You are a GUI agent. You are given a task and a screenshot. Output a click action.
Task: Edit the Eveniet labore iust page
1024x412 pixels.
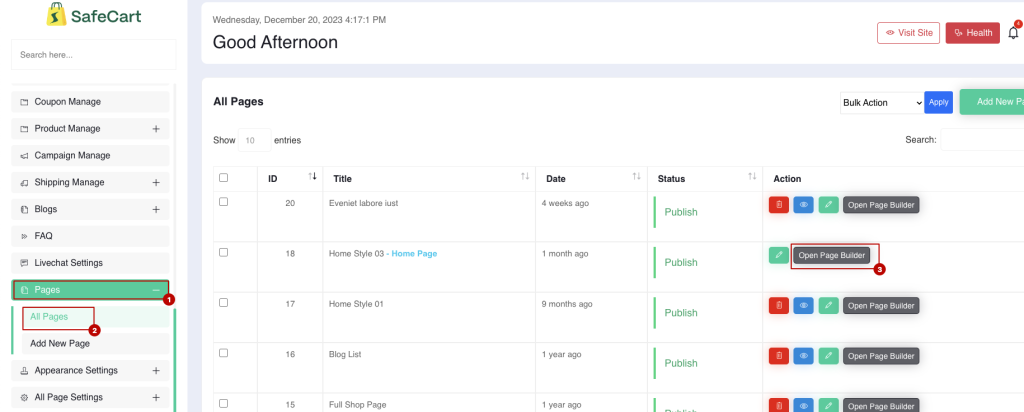point(828,205)
